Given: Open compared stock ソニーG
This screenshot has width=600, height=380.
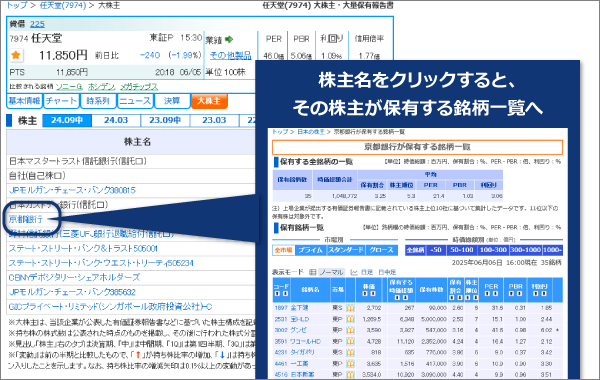Looking at the screenshot, I should tap(69, 87).
